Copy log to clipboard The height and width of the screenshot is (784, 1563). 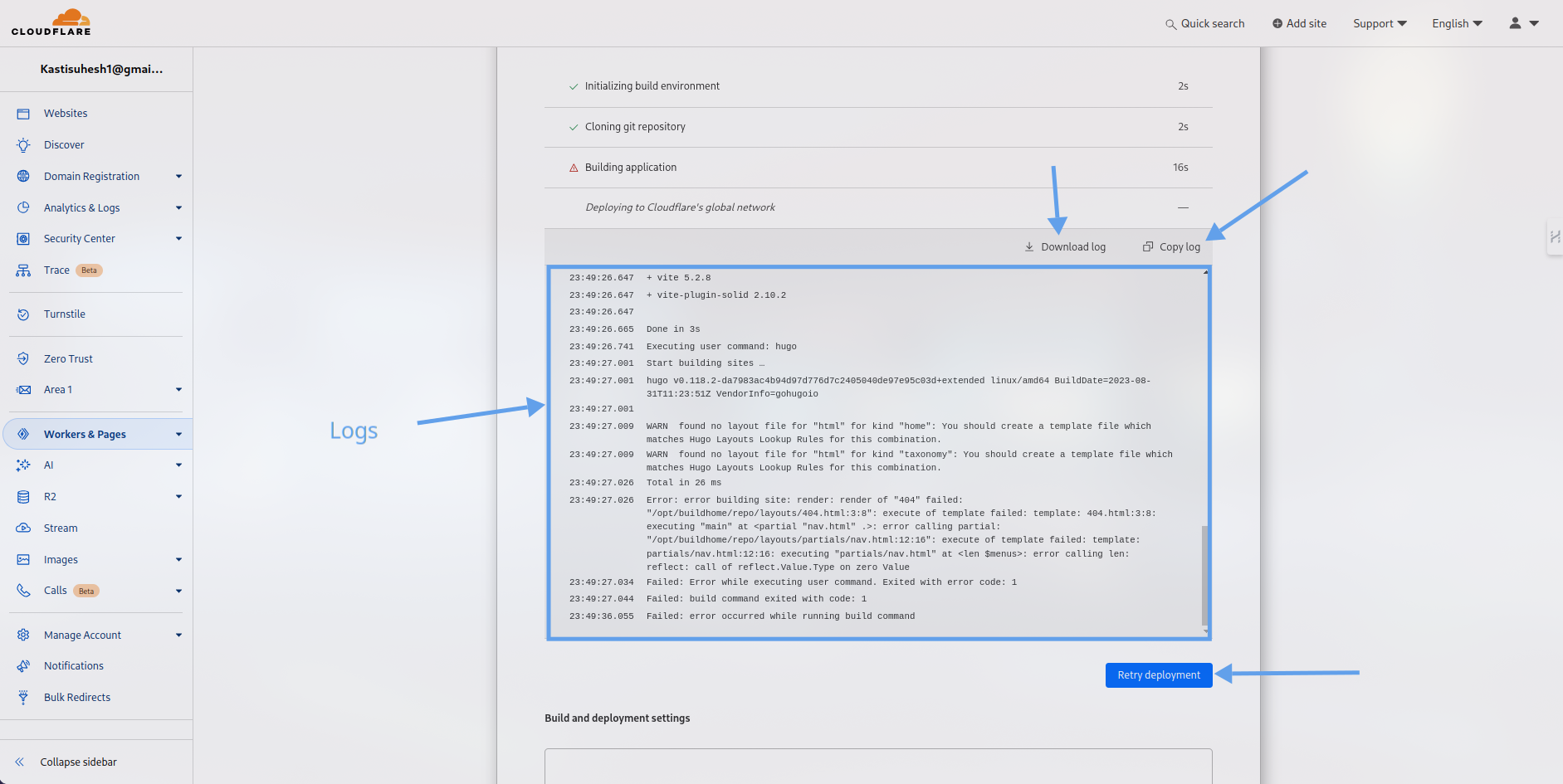[1171, 247]
